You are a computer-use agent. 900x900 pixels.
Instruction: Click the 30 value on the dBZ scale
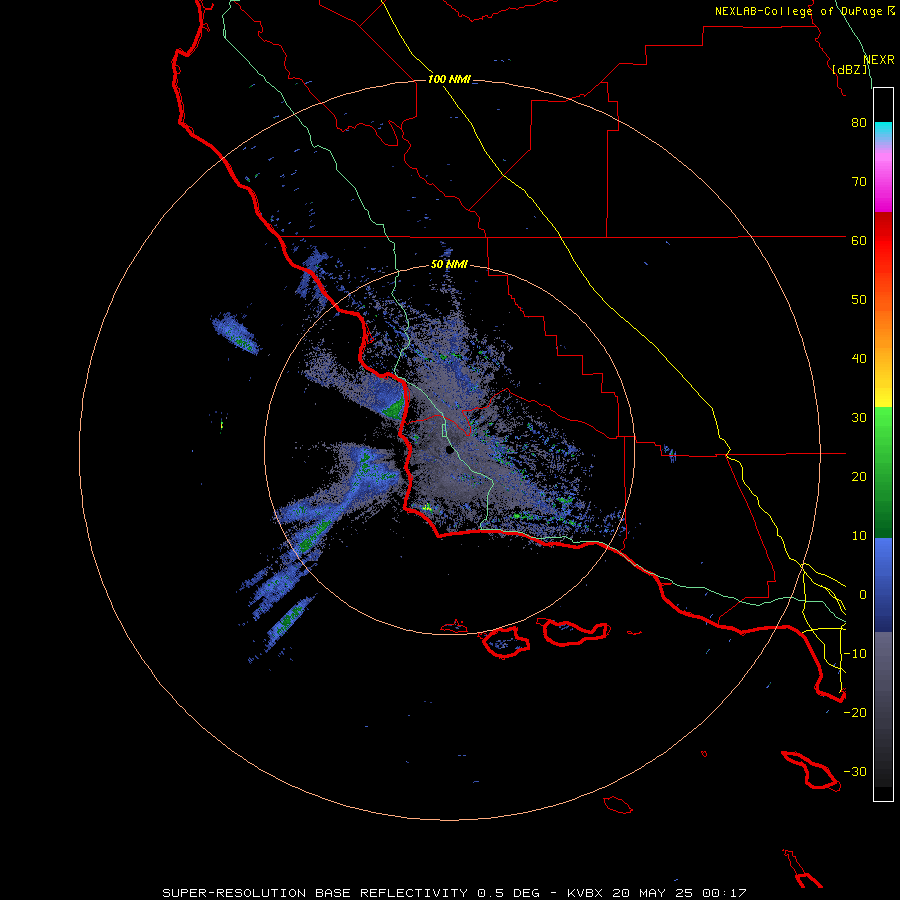pos(859,418)
